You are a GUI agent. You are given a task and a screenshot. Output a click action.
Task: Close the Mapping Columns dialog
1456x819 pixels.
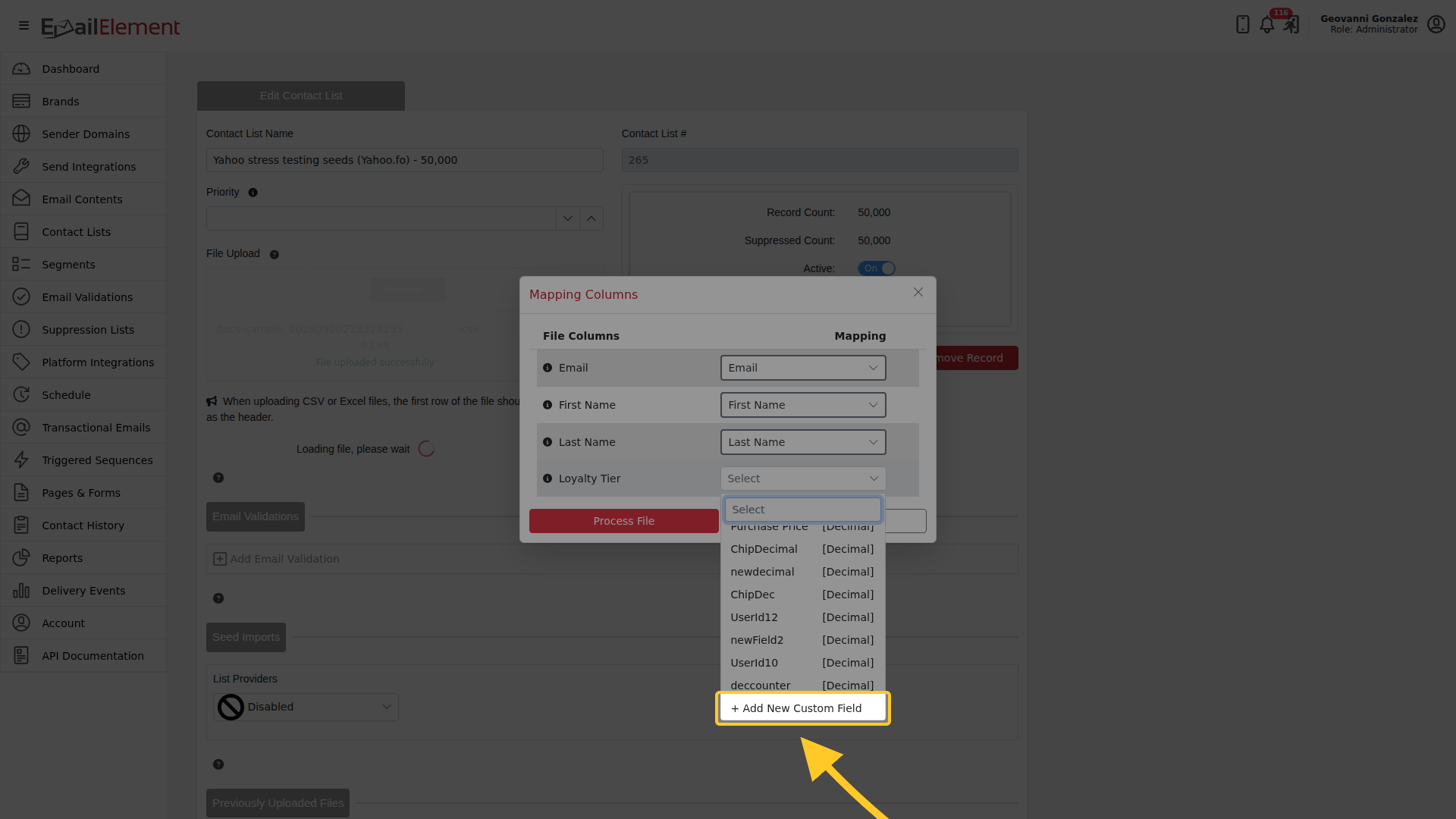(918, 293)
